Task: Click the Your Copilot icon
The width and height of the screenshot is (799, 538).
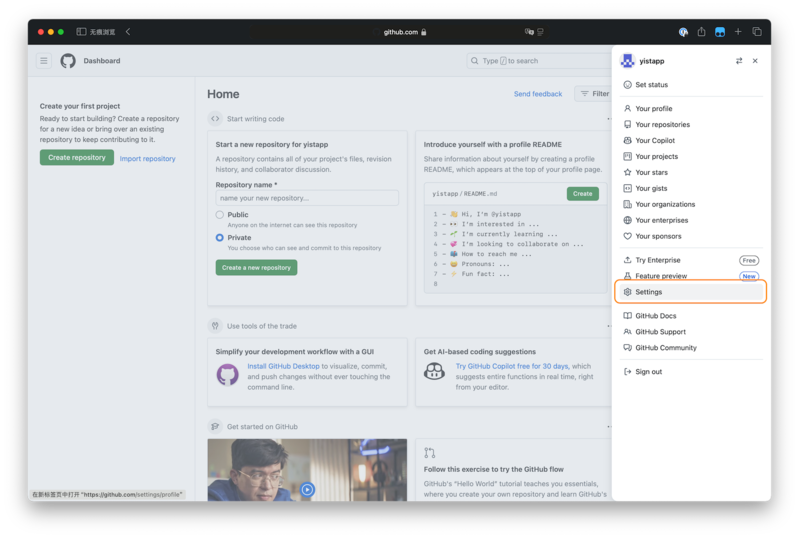Action: pos(627,140)
